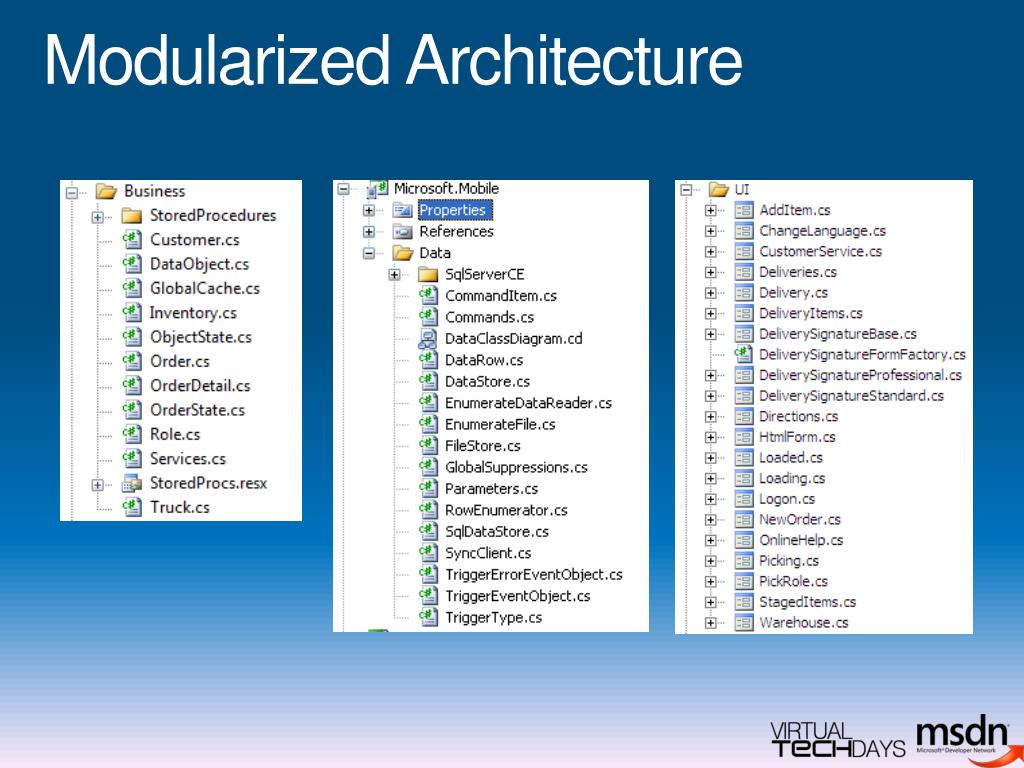Click the HtmlForm.cs form icon
This screenshot has height=768, width=1024.
point(744,438)
